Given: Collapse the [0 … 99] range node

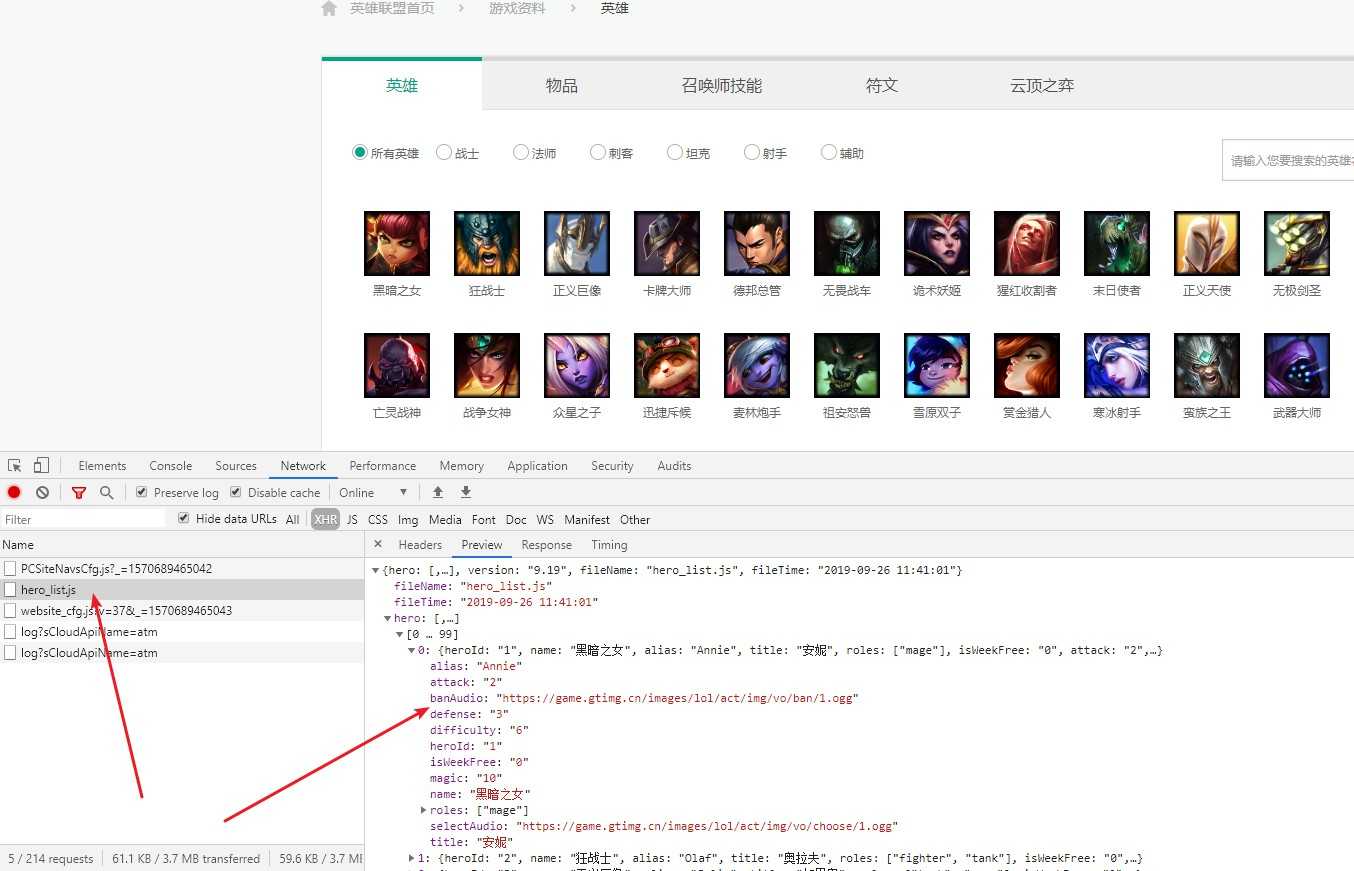Looking at the screenshot, I should (x=399, y=635).
